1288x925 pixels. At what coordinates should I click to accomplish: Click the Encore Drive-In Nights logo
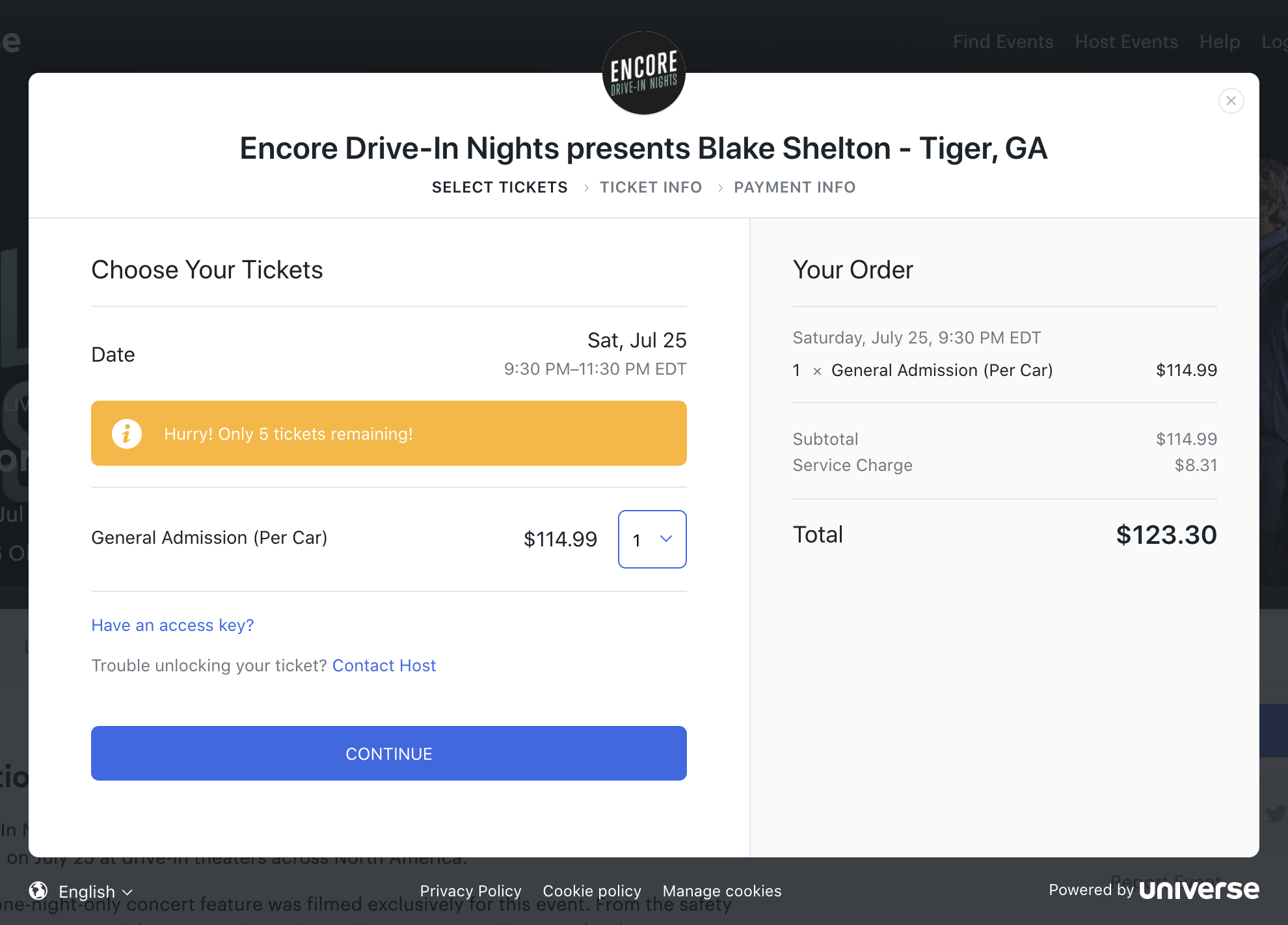pyautogui.click(x=644, y=73)
